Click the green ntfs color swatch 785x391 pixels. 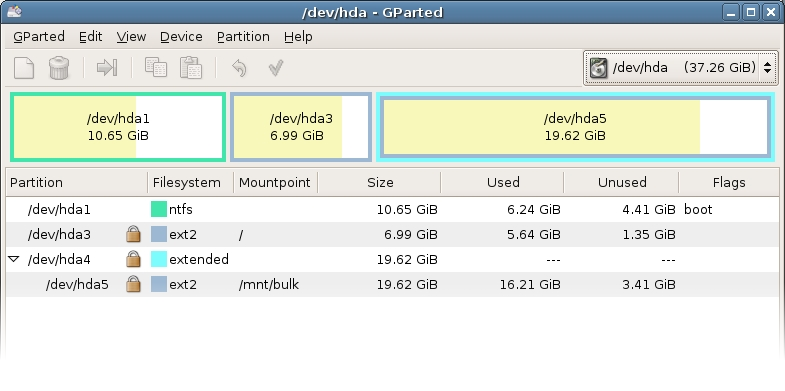tap(159, 209)
